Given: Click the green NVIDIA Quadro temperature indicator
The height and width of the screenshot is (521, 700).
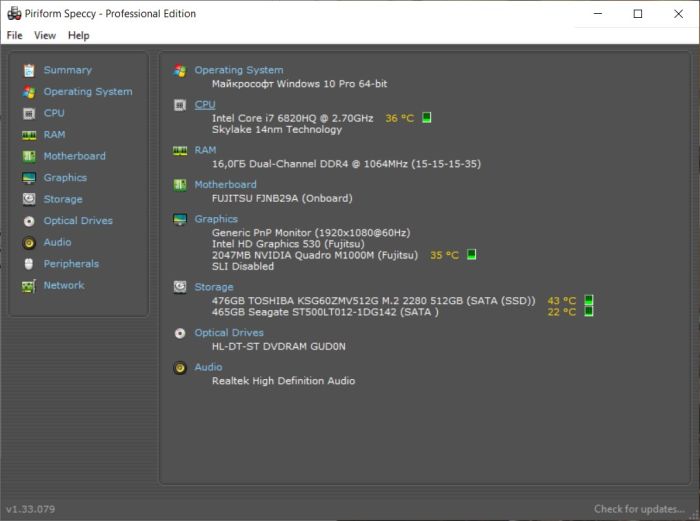Looking at the screenshot, I should (471, 254).
